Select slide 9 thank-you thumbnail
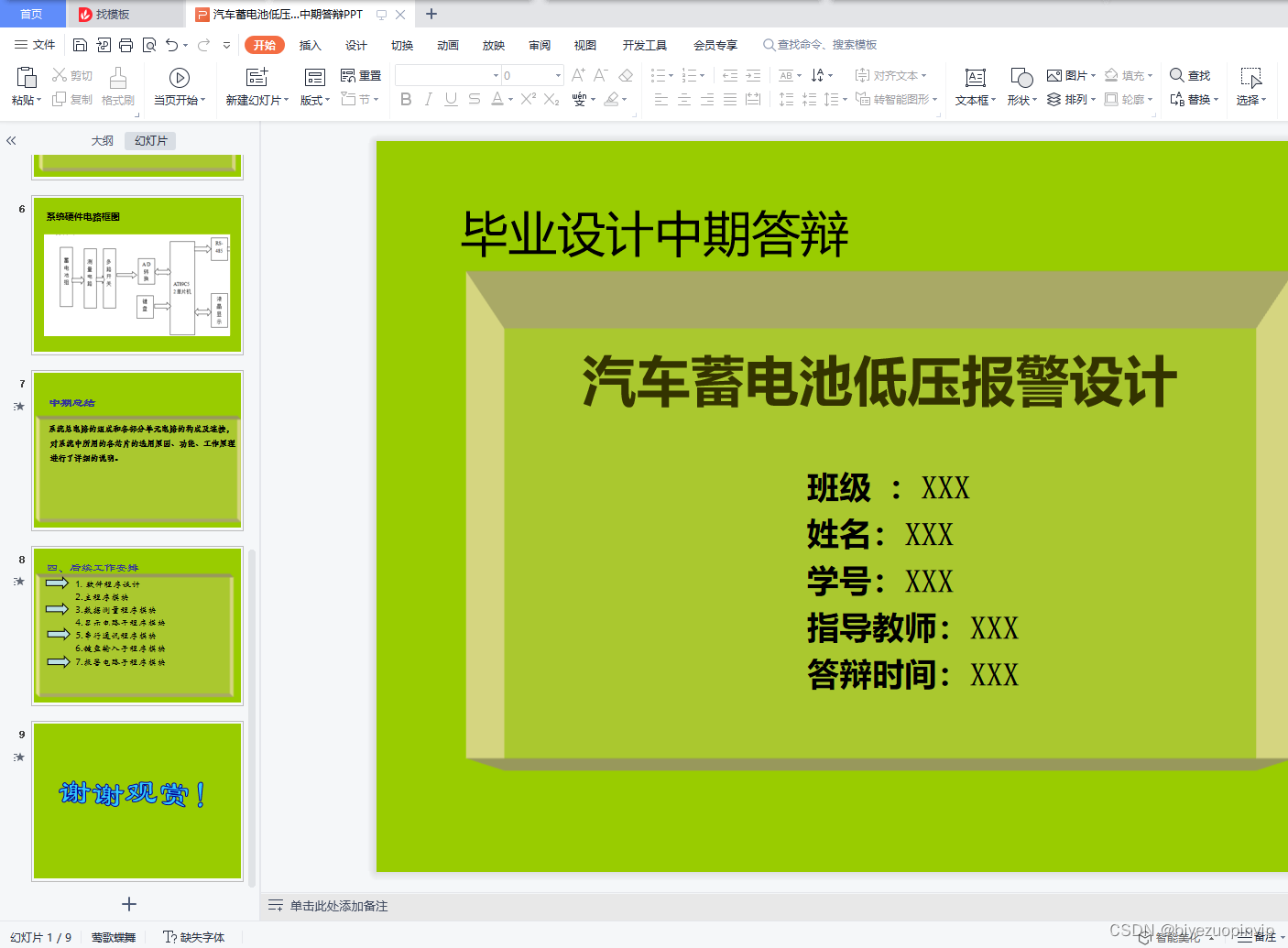The height and width of the screenshot is (948, 1288). coord(137,801)
